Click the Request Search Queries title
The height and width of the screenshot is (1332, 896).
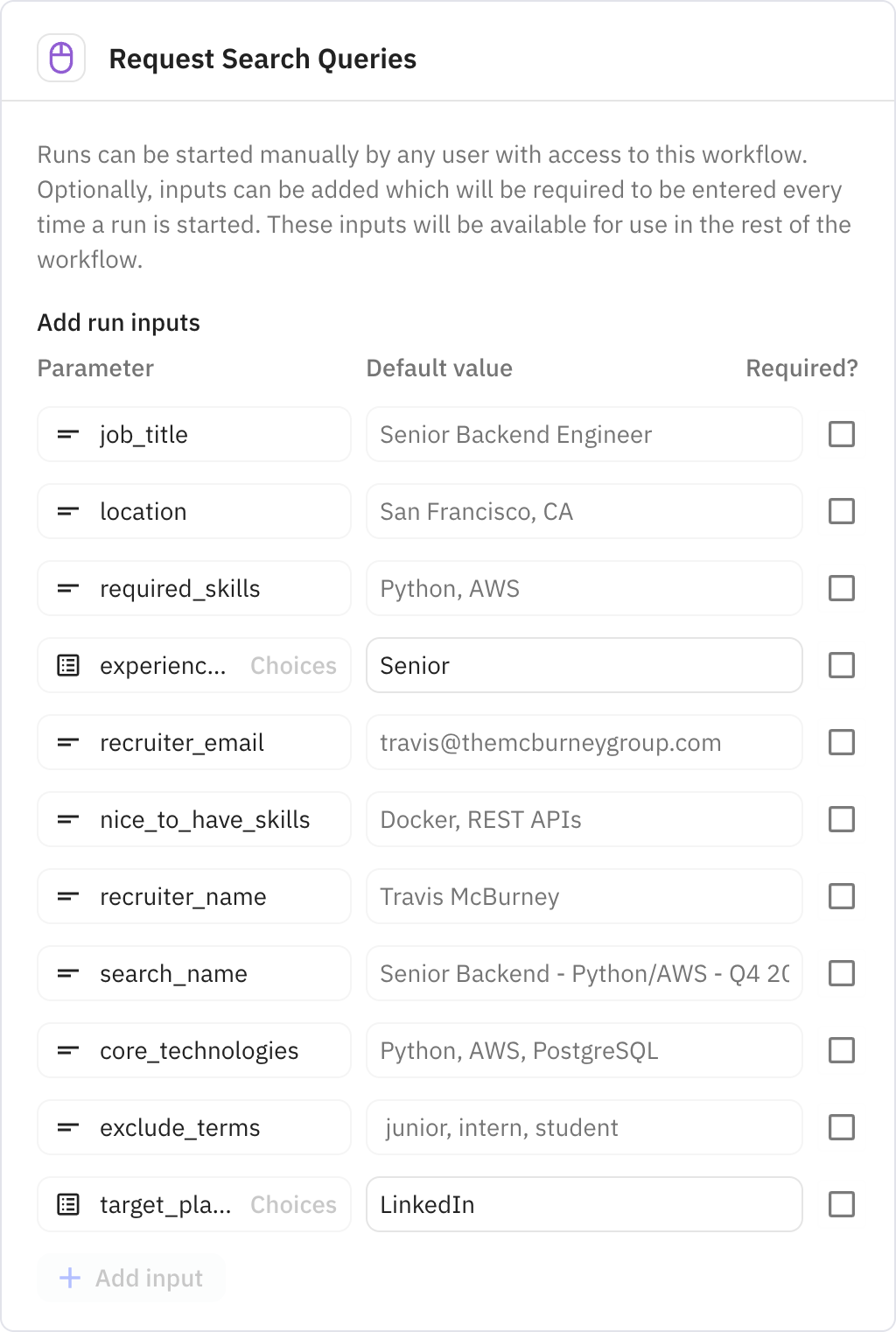coord(263,59)
